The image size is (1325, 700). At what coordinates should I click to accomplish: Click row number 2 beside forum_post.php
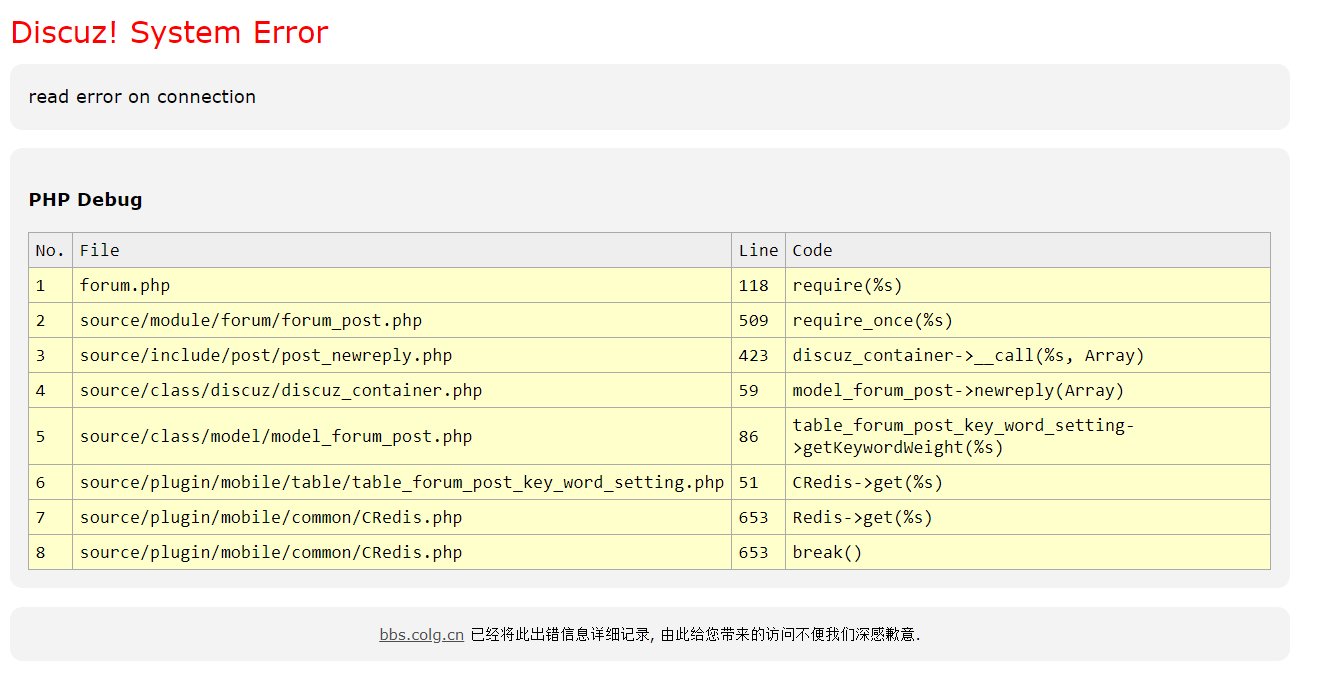click(x=50, y=320)
